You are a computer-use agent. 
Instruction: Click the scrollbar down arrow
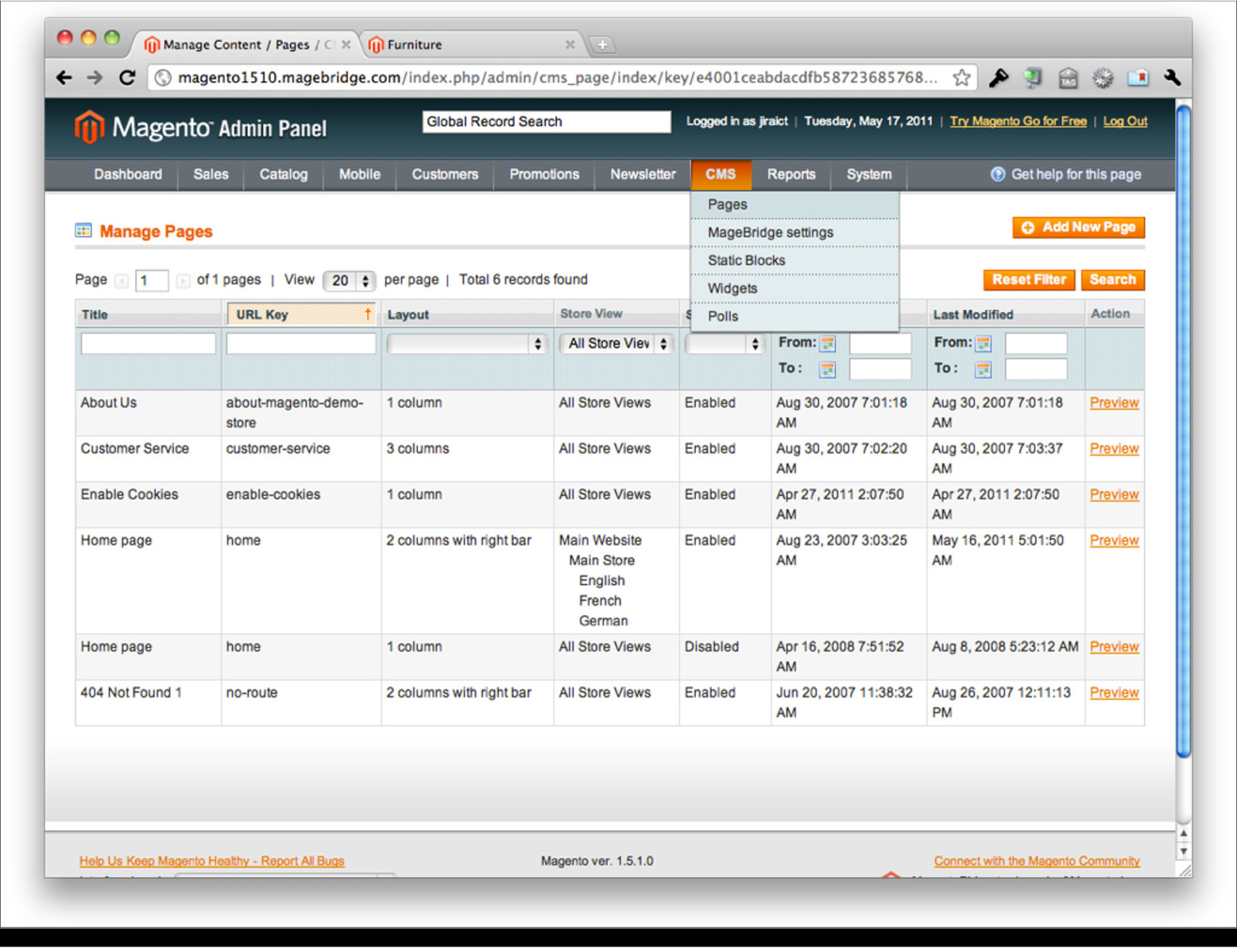point(1183,852)
